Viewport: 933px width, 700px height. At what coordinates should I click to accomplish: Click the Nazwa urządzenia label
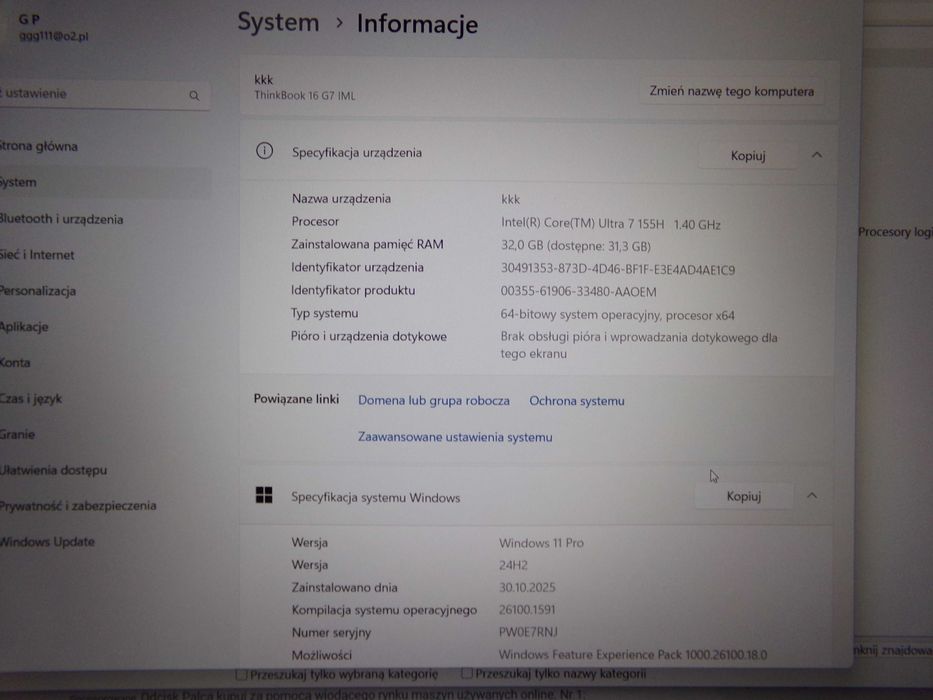[341, 199]
